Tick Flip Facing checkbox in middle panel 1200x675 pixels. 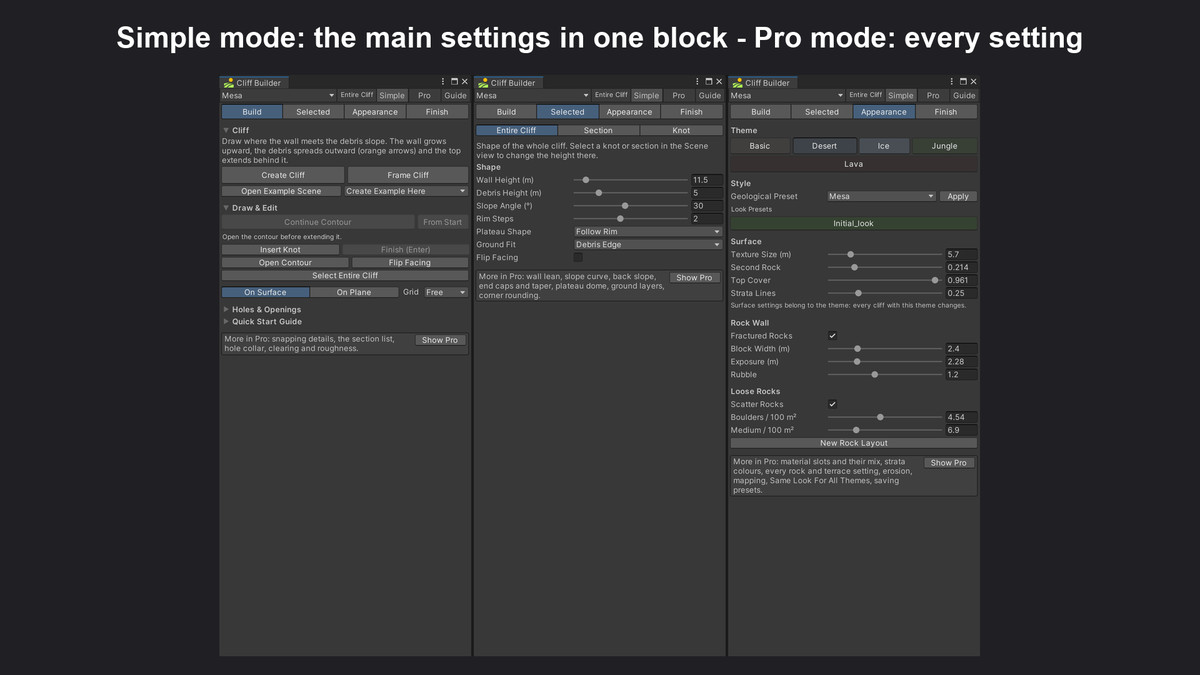[x=578, y=257]
